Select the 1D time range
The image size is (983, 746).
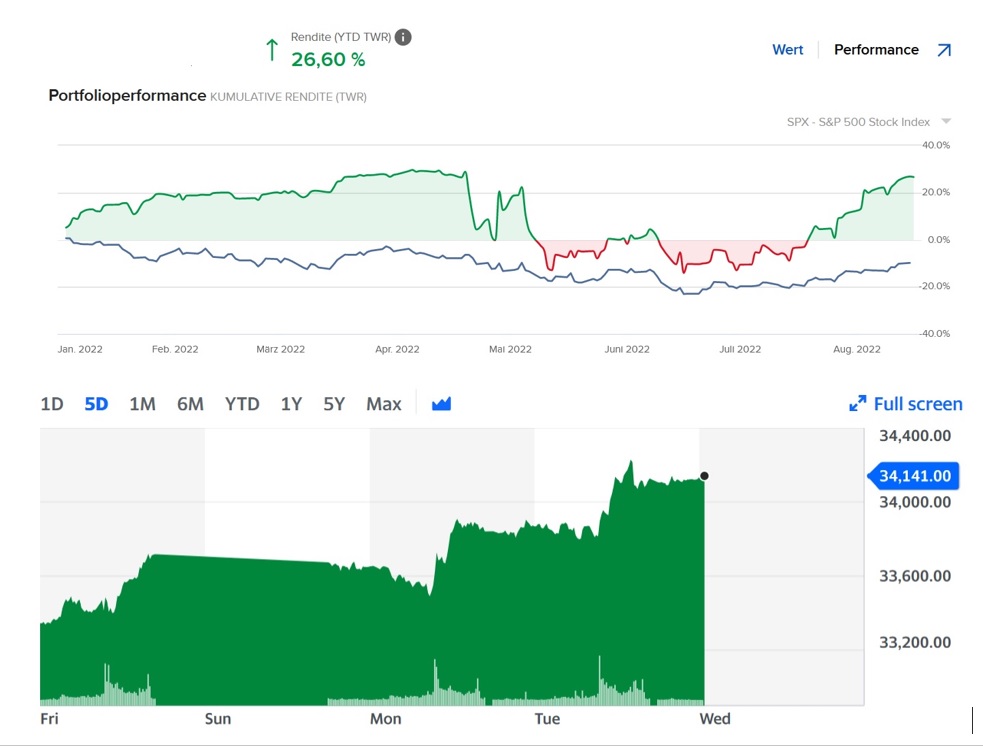pyautogui.click(x=52, y=404)
